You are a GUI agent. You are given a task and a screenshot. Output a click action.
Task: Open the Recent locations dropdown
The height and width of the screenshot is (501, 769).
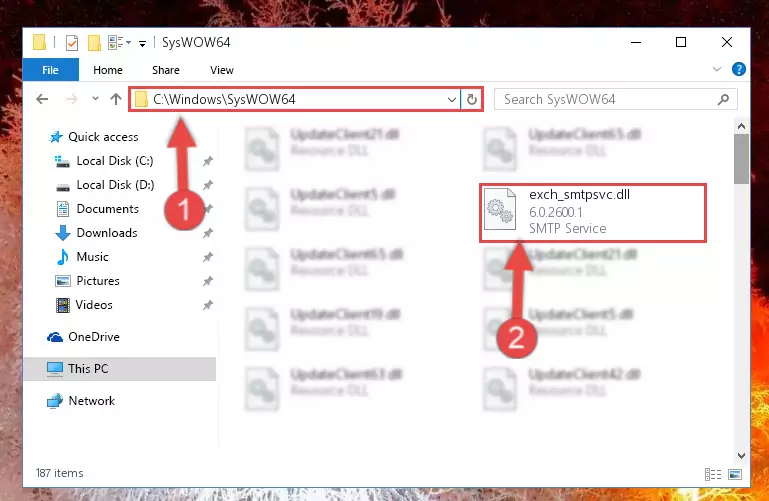coord(95,99)
